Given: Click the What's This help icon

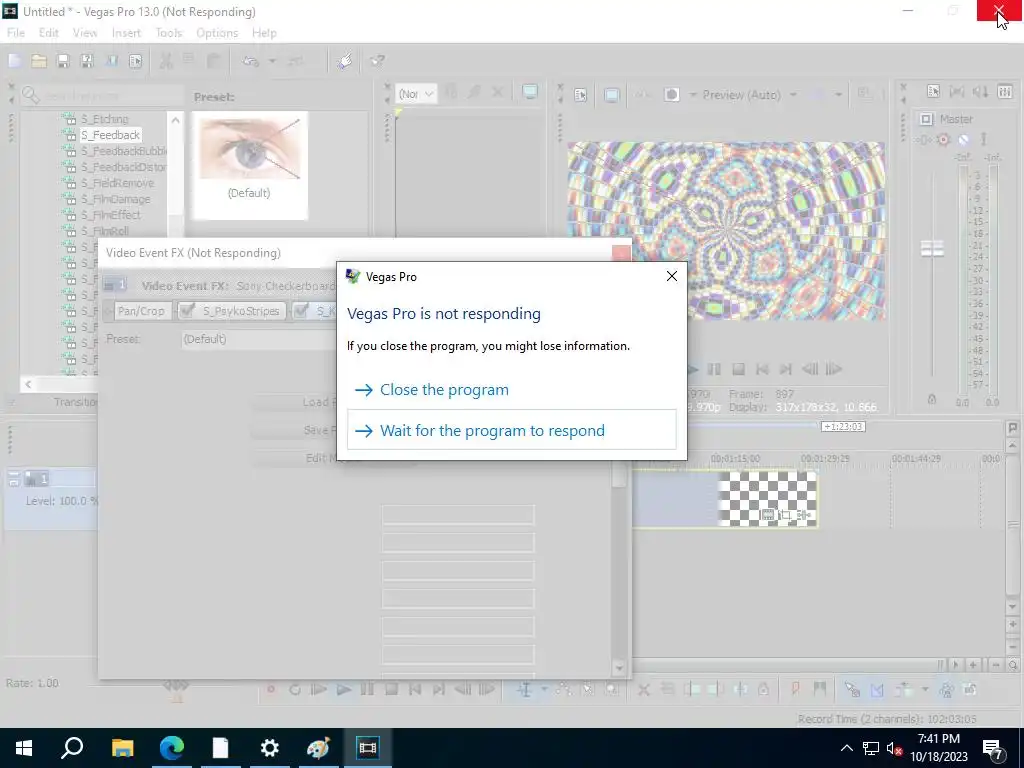Looking at the screenshot, I should point(377,61).
